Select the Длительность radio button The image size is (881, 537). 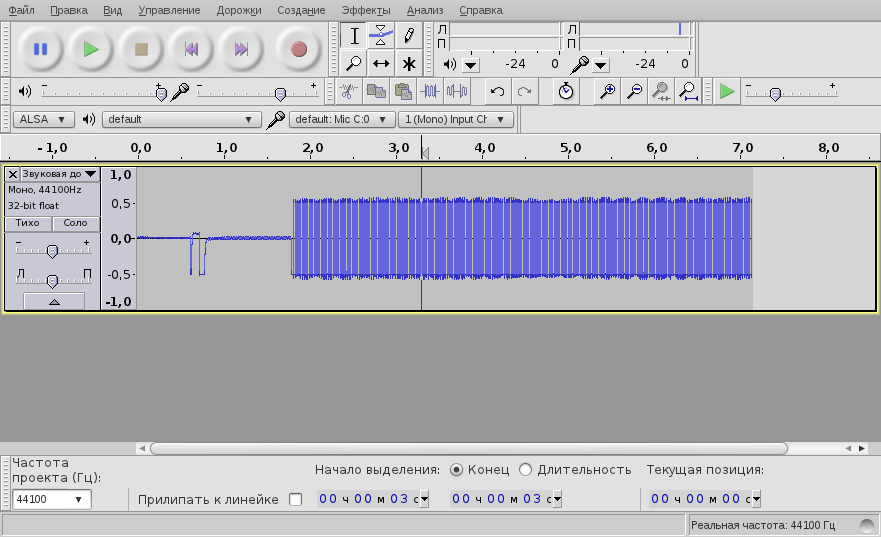pyautogui.click(x=525, y=470)
